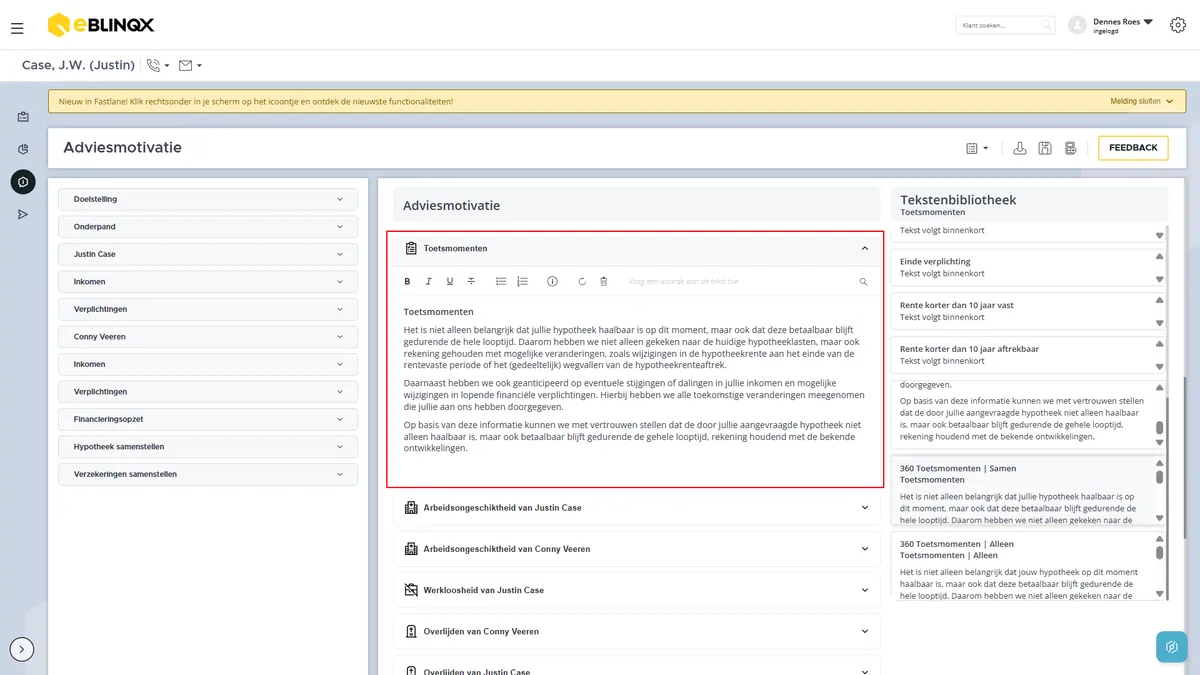Click the FEEDBACK button
The height and width of the screenshot is (675, 1200).
point(1133,148)
